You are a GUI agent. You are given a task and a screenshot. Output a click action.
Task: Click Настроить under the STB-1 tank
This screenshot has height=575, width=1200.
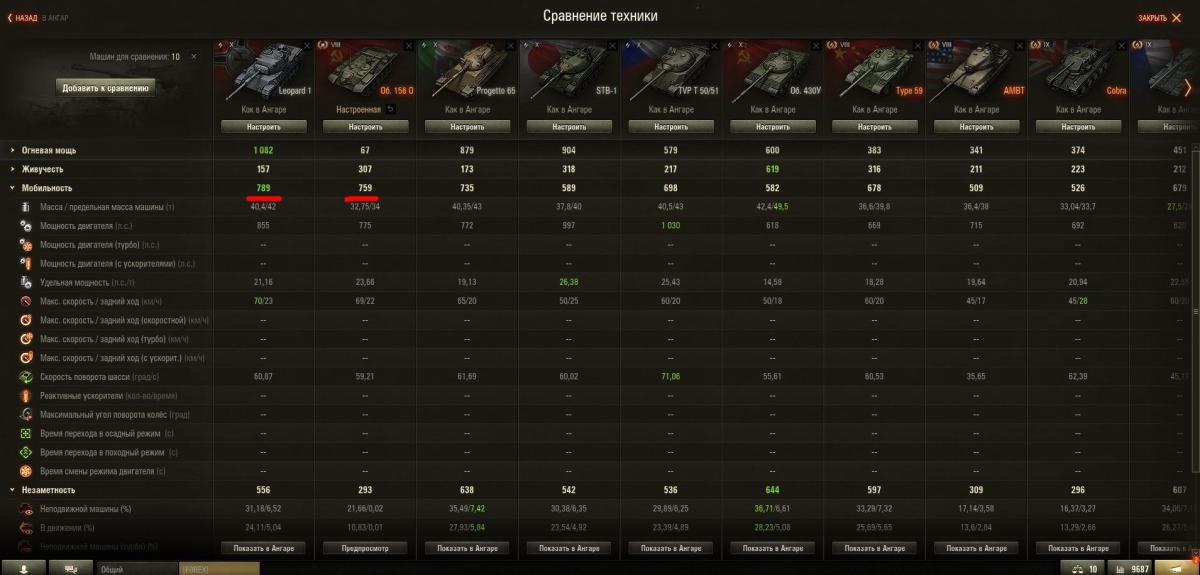(x=570, y=127)
